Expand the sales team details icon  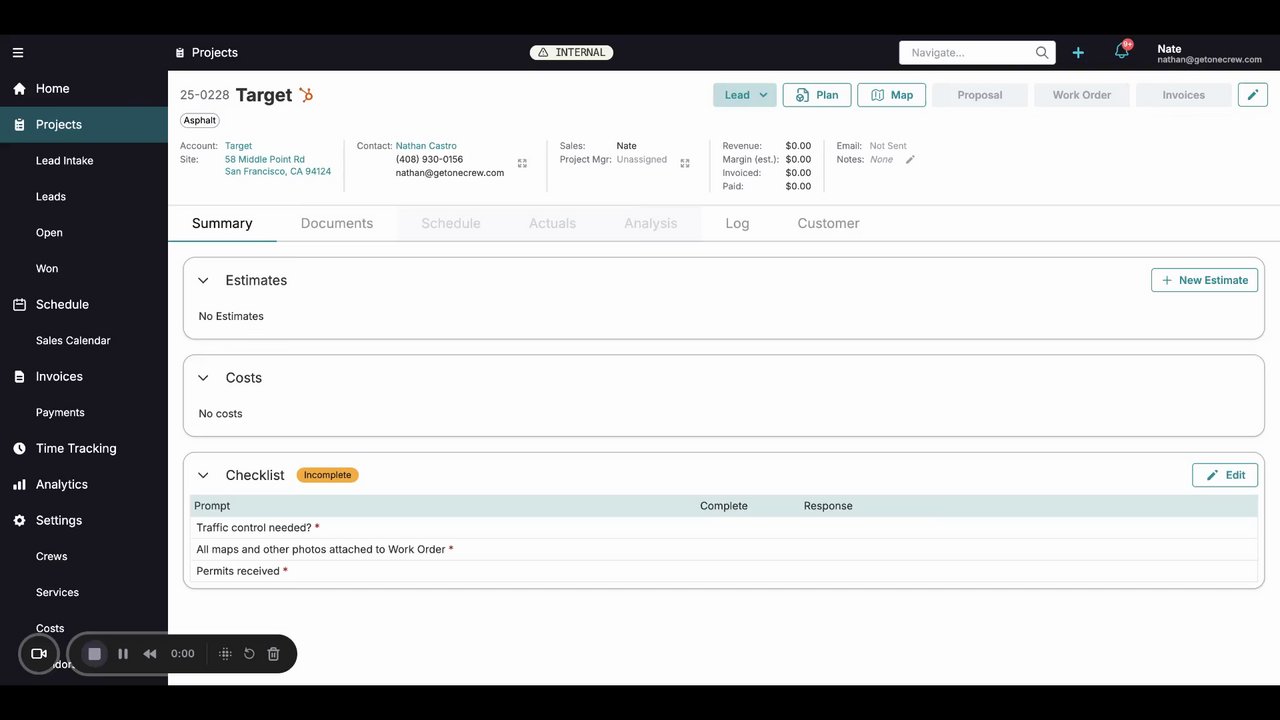coord(685,163)
